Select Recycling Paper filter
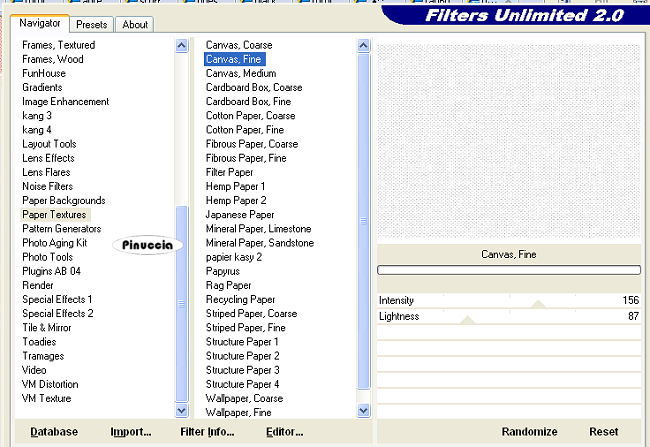650x447 pixels. tap(240, 299)
